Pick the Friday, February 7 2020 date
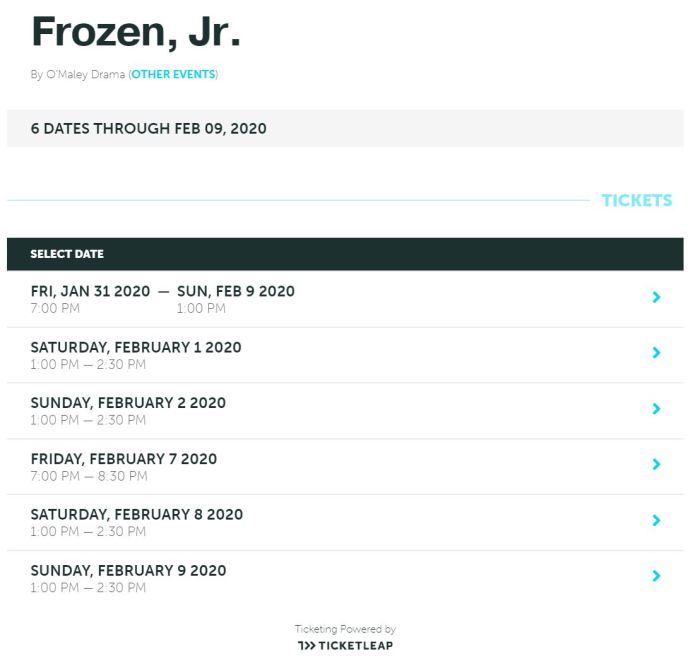This screenshot has height=659, width=700. coord(124,459)
